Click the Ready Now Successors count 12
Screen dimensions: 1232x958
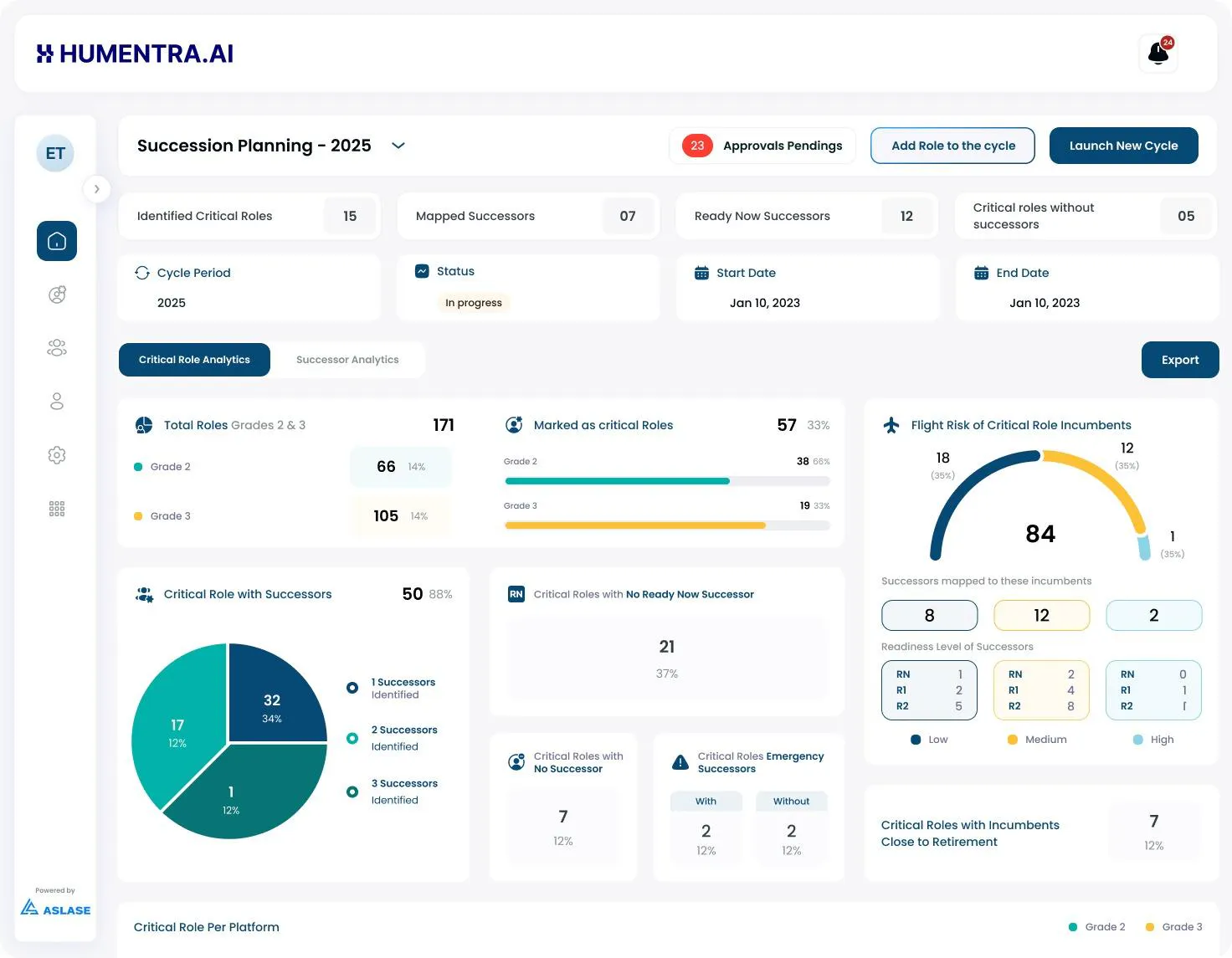click(906, 216)
